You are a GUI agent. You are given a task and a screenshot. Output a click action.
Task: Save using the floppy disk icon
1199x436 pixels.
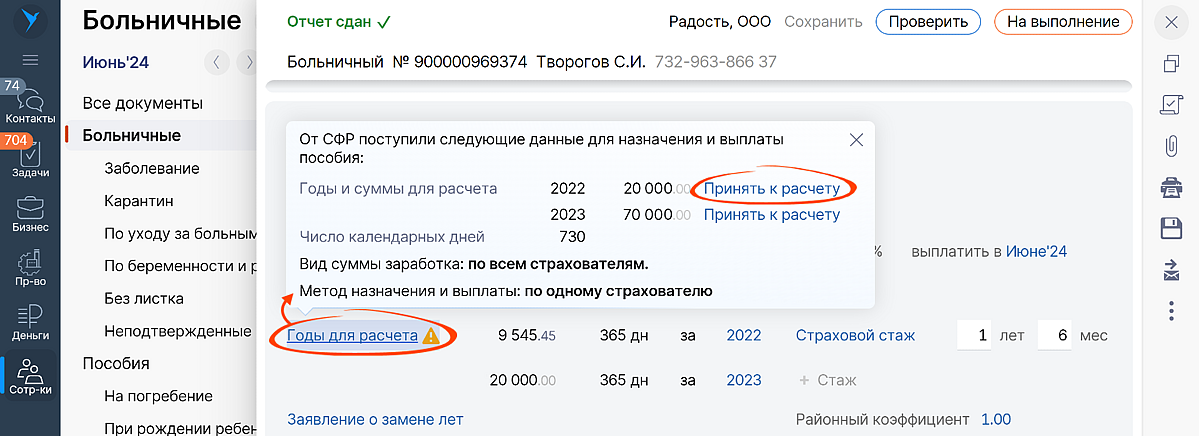1172,228
